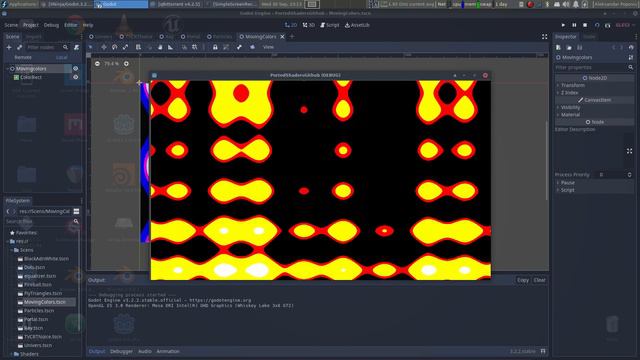Image resolution: width=640 pixels, height=360 pixels.
Task: Collapse the Scens folder in FileSystem
Action: [x=11, y=250]
